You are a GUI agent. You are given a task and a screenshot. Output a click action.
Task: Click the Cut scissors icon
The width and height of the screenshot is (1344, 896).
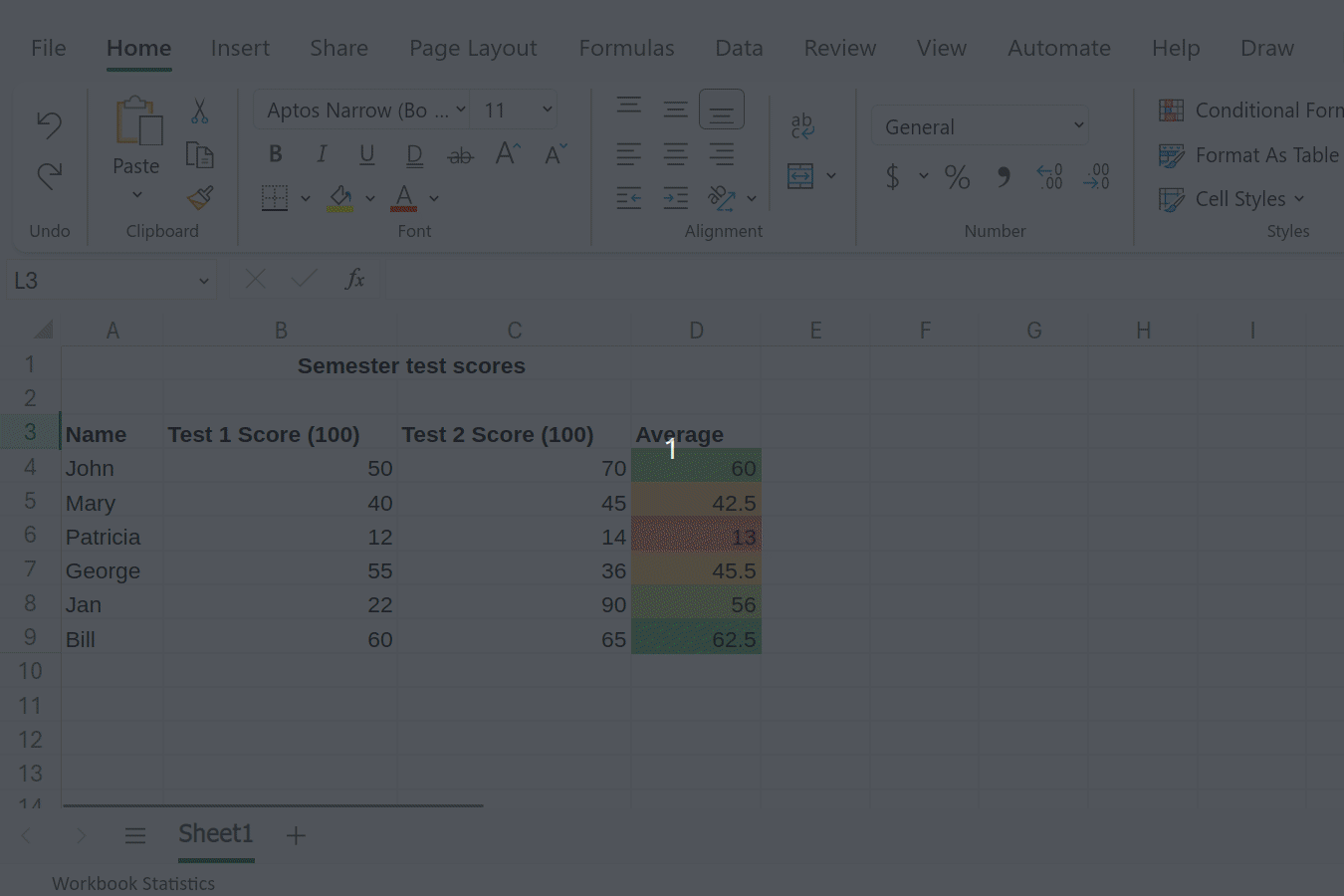pyautogui.click(x=198, y=110)
